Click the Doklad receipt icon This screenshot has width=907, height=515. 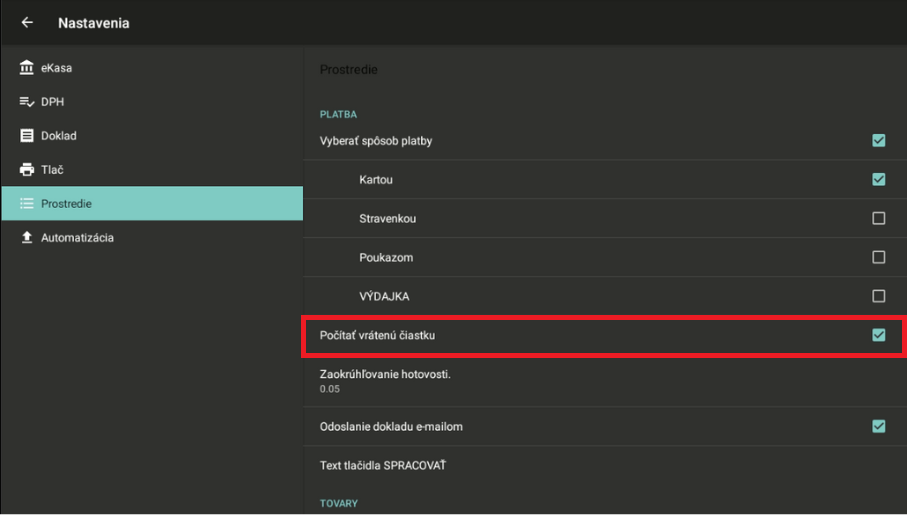click(x=27, y=136)
